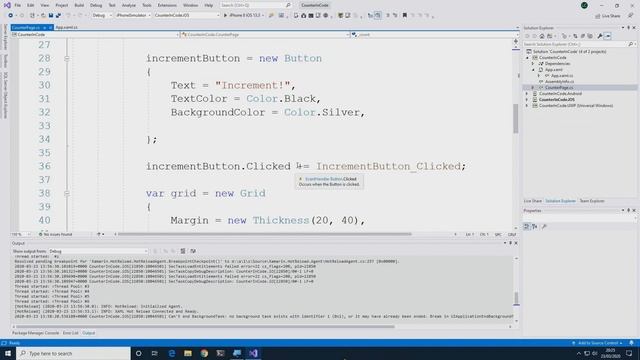Viewport: 640px width, 360px height.
Task: Select the CounterInCode.iOS project
Action: [556, 100]
